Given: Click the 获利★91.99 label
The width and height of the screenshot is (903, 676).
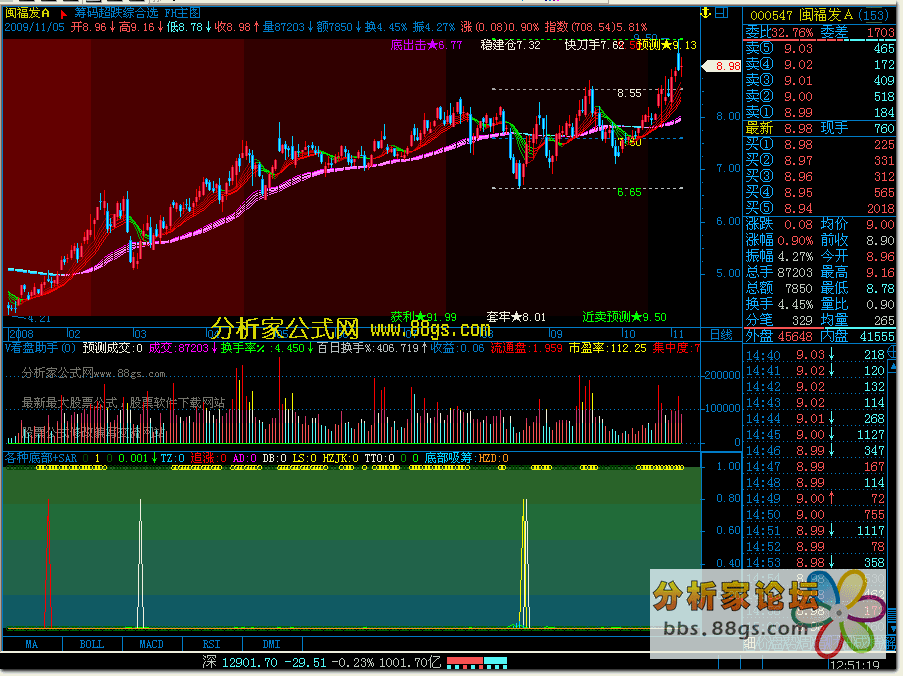Looking at the screenshot, I should pos(423,317).
